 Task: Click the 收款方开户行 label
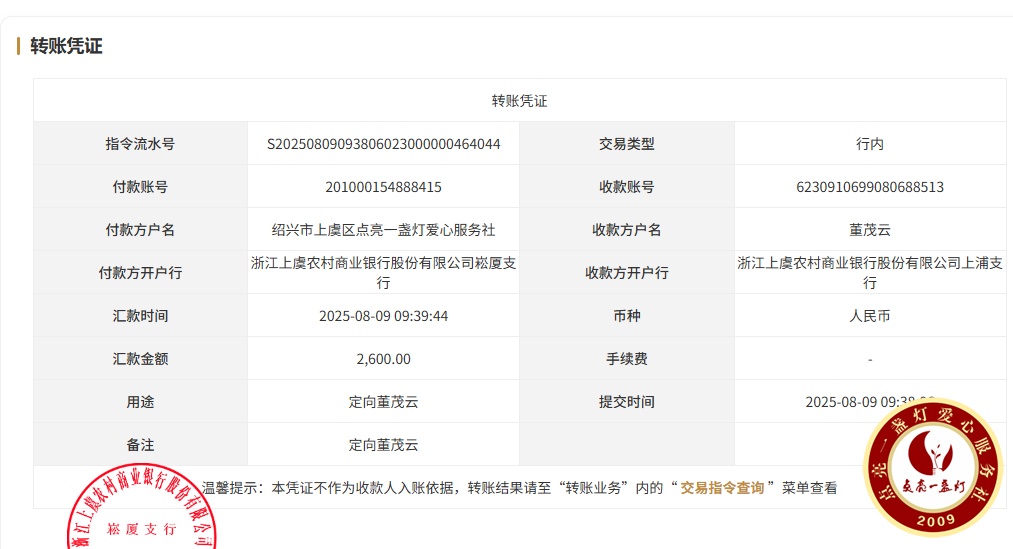627,273
